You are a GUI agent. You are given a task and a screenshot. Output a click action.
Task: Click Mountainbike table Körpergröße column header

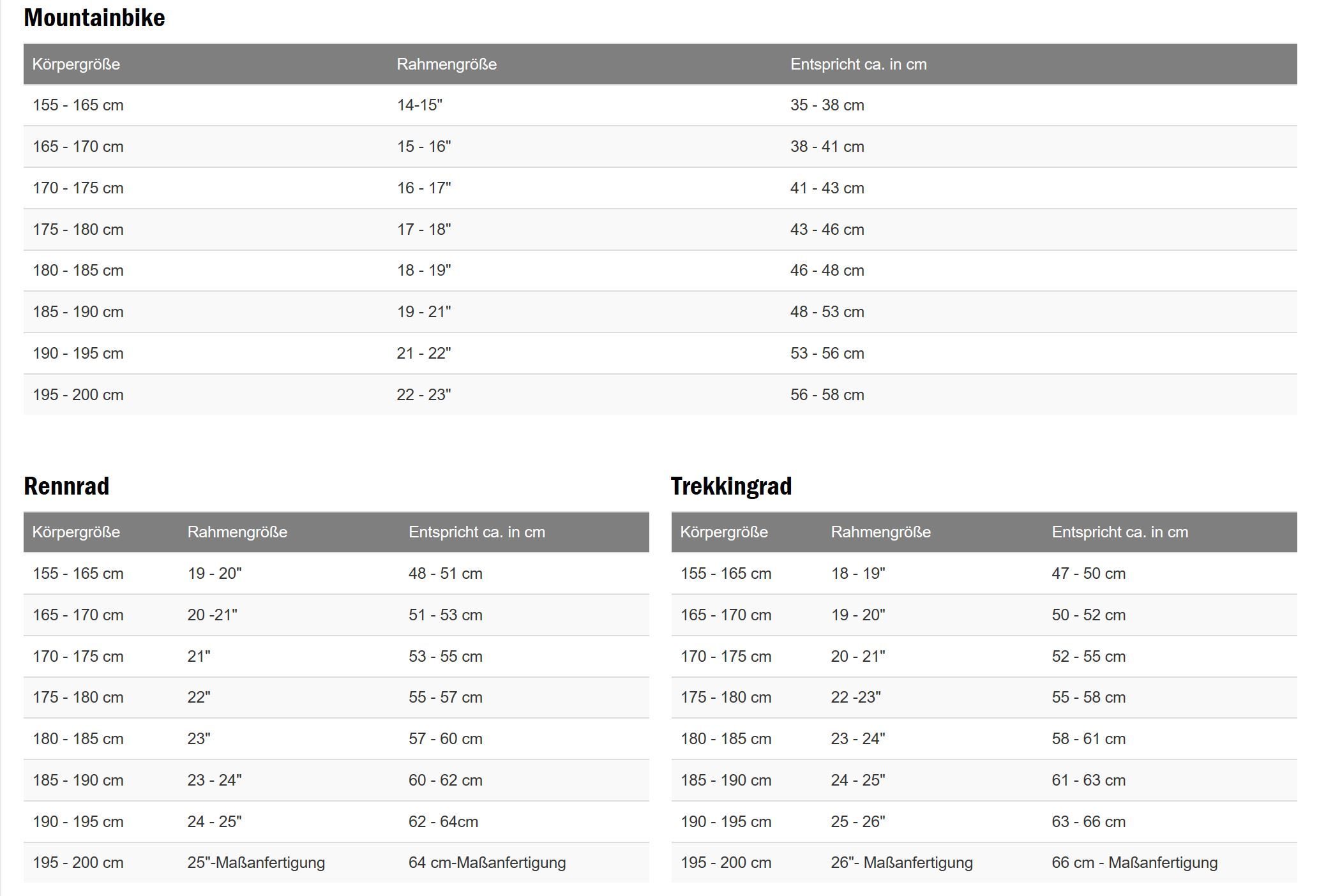[x=76, y=64]
